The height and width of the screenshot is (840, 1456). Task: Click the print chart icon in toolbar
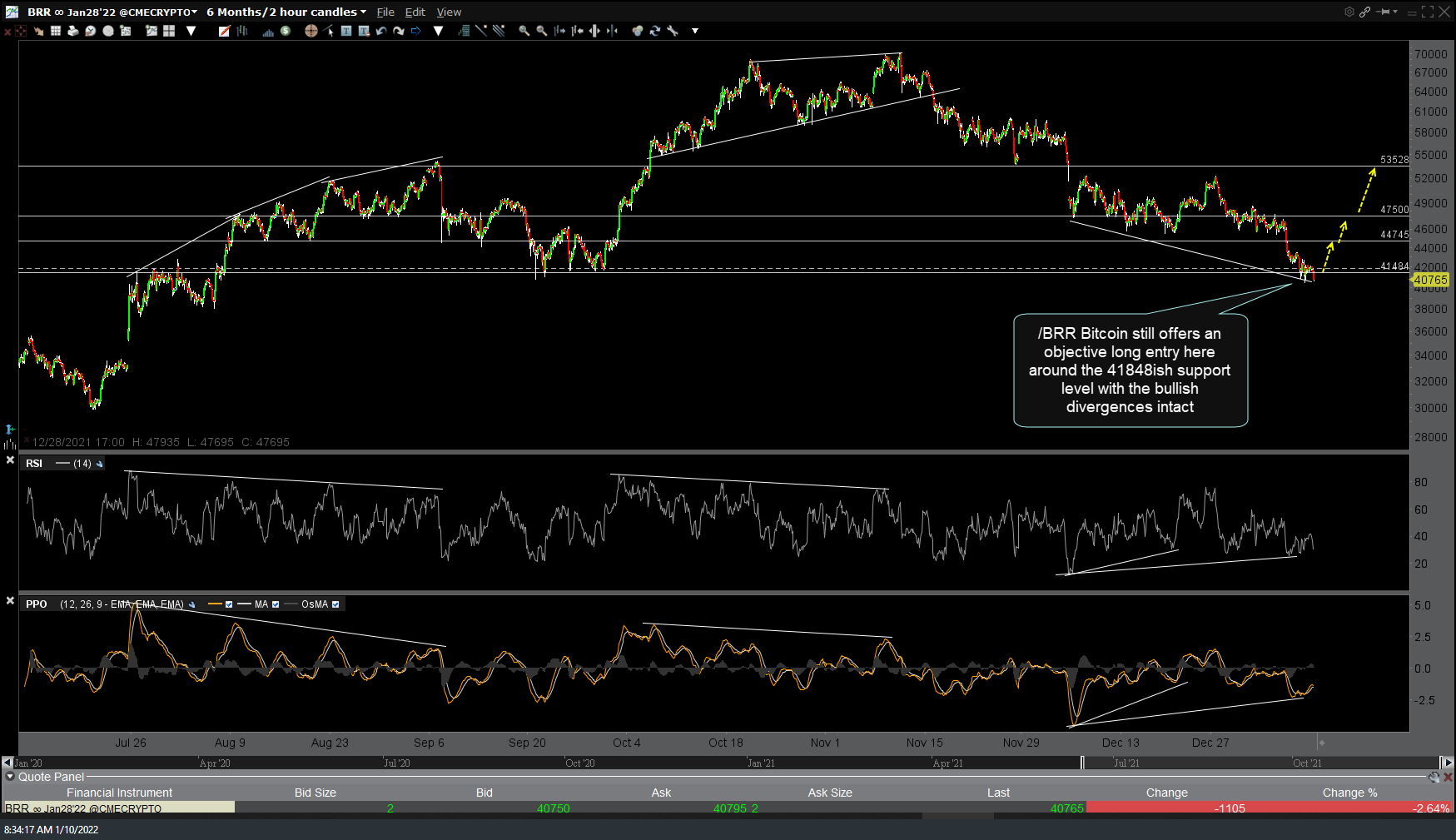(x=72, y=31)
